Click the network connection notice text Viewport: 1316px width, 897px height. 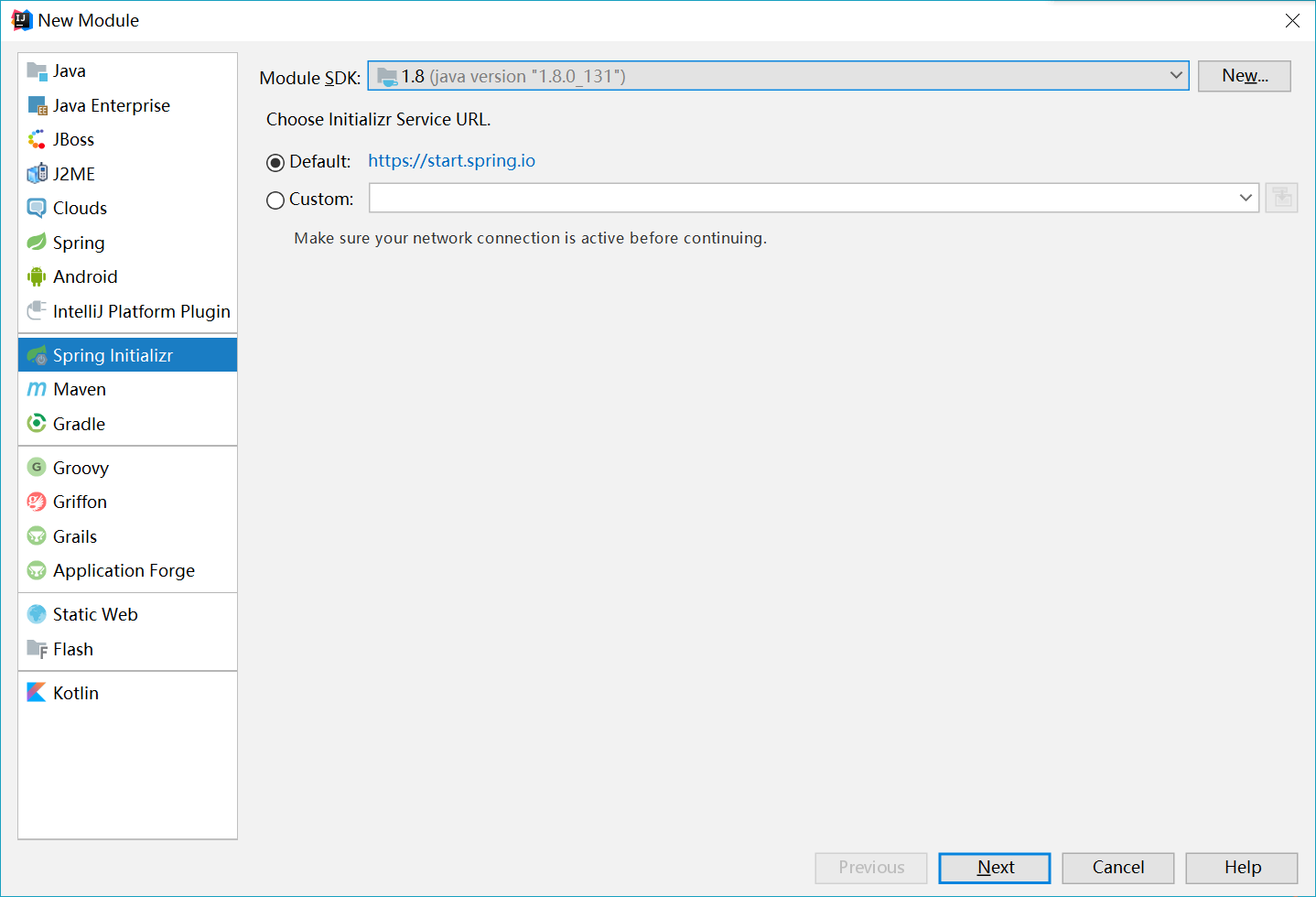(530, 238)
